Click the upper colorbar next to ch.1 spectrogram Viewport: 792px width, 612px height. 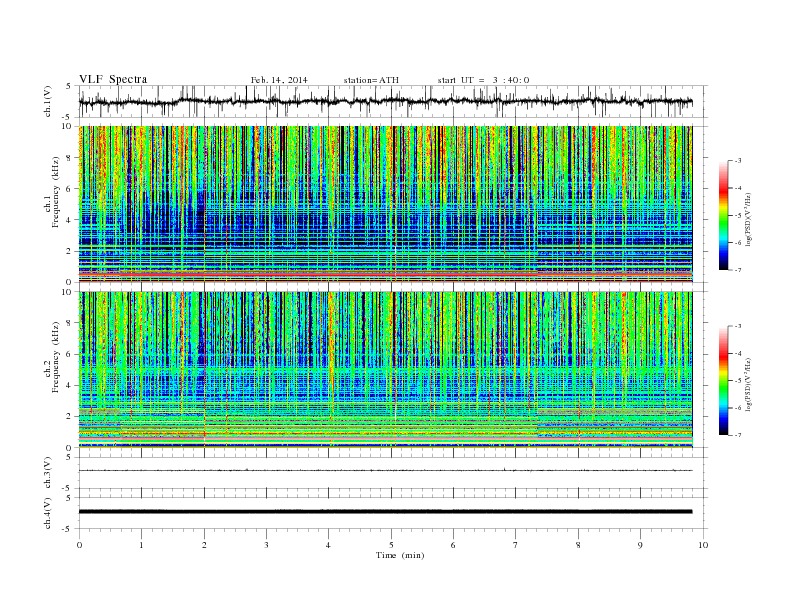click(x=723, y=216)
